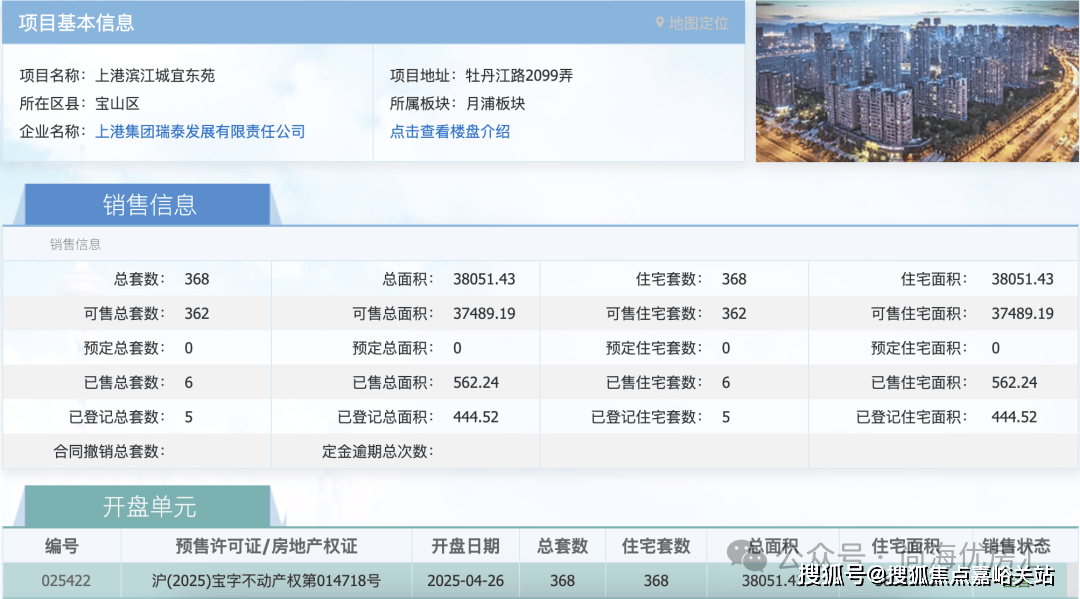Click the night cityscape project photo

point(917,81)
